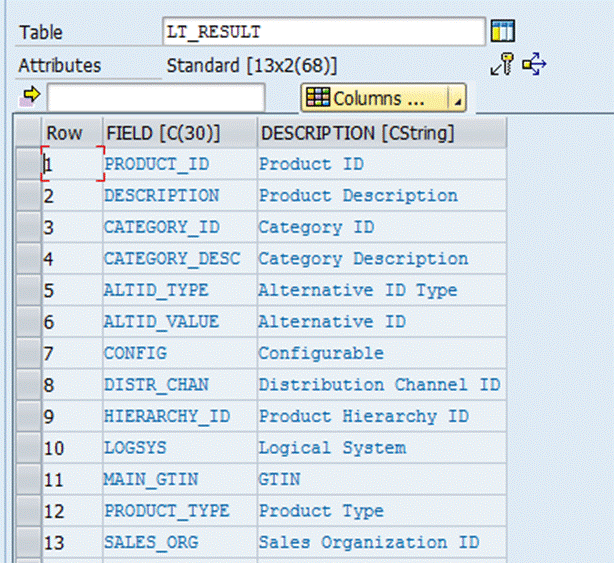Select row 5 using its row selector

[x=29, y=291]
